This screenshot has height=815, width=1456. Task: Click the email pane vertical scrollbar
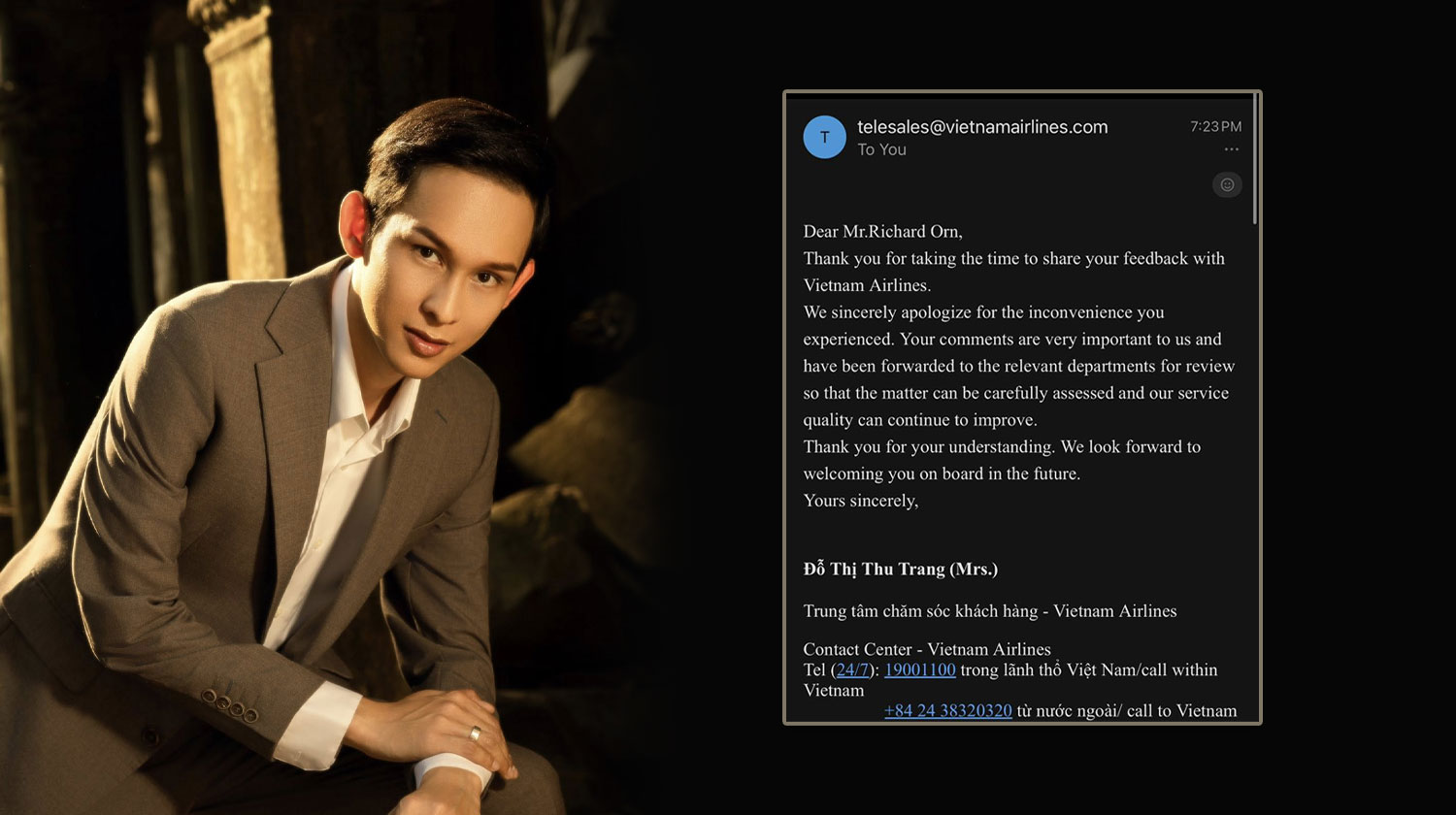click(1254, 160)
